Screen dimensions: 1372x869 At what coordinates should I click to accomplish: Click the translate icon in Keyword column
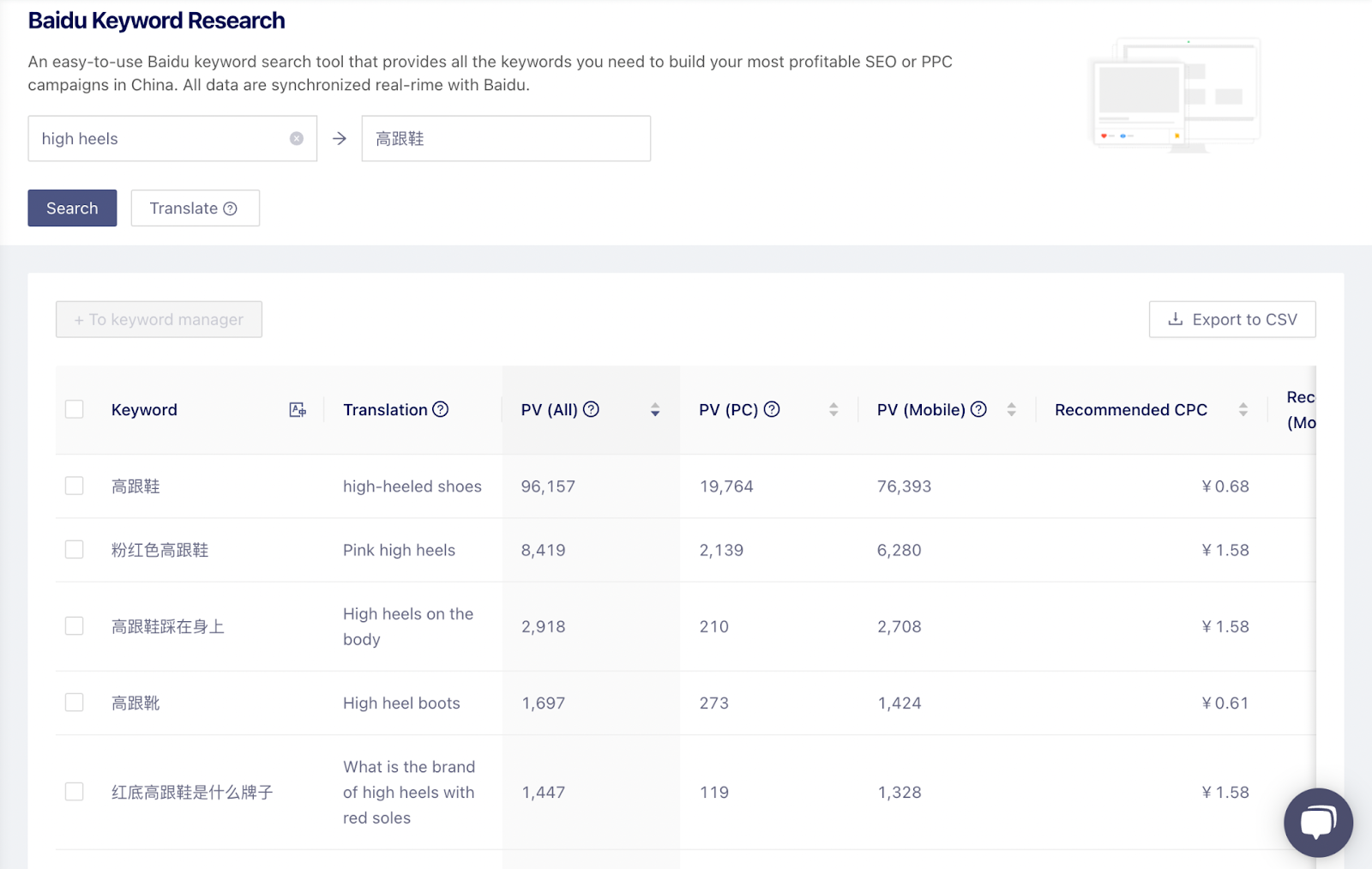coord(298,410)
